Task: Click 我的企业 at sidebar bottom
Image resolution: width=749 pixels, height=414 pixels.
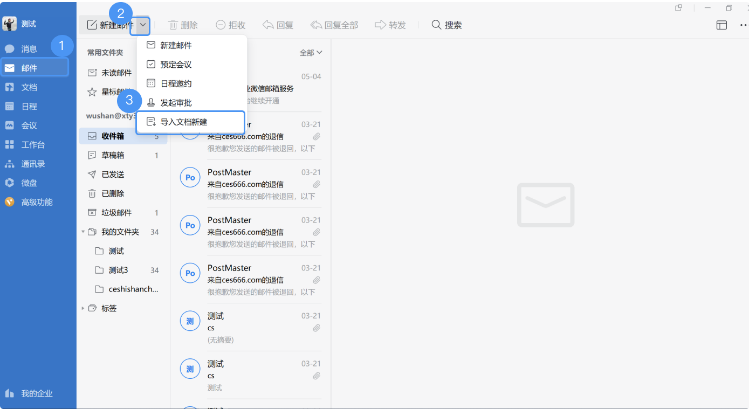Action: tap(34, 393)
